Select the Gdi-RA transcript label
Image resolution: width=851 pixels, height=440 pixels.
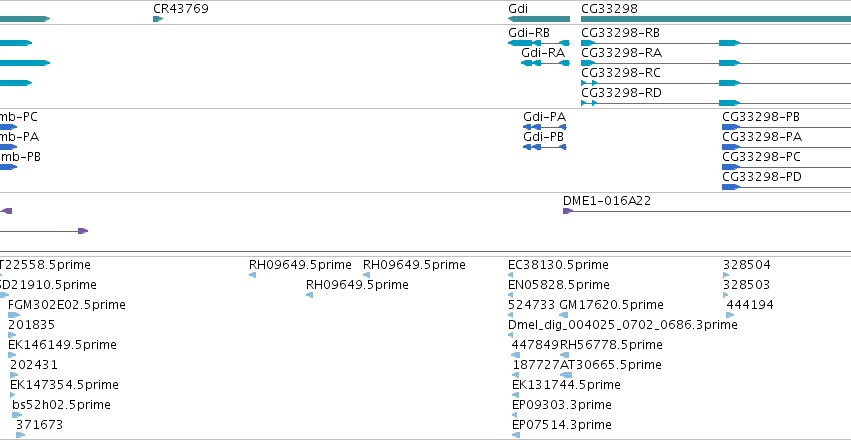click(x=543, y=53)
